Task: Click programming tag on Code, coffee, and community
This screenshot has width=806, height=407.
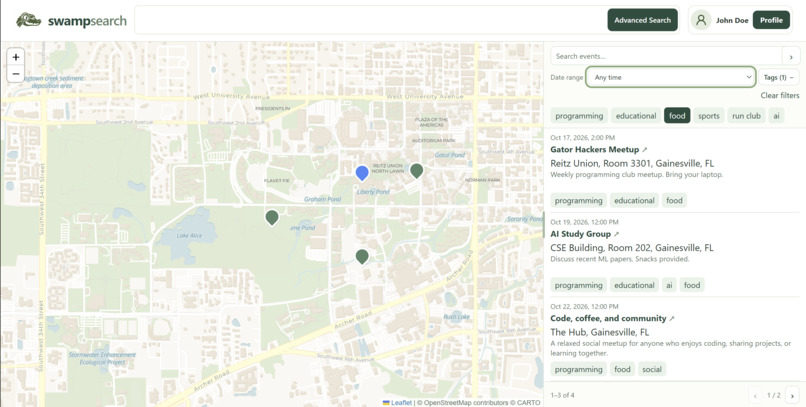Action: (578, 369)
